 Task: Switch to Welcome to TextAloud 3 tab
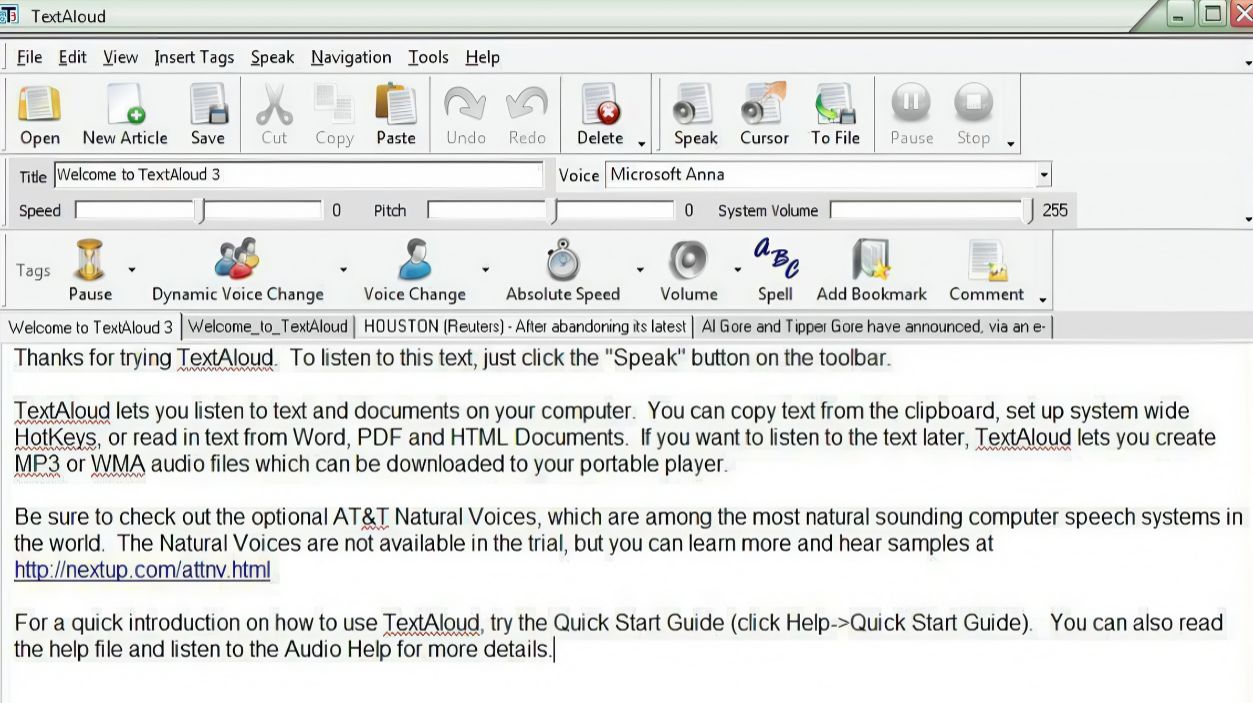click(x=91, y=327)
